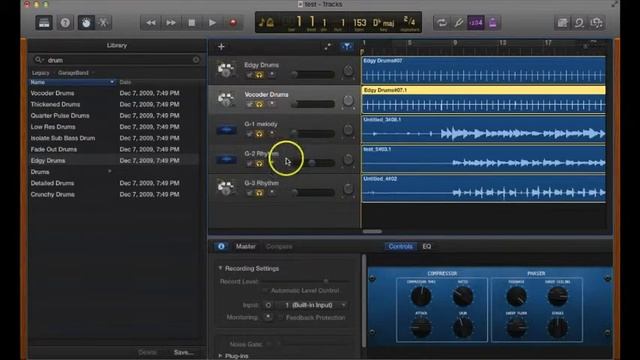The height and width of the screenshot is (360, 640).
Task: Toggle the Tuner fork button
Action: 459,23
